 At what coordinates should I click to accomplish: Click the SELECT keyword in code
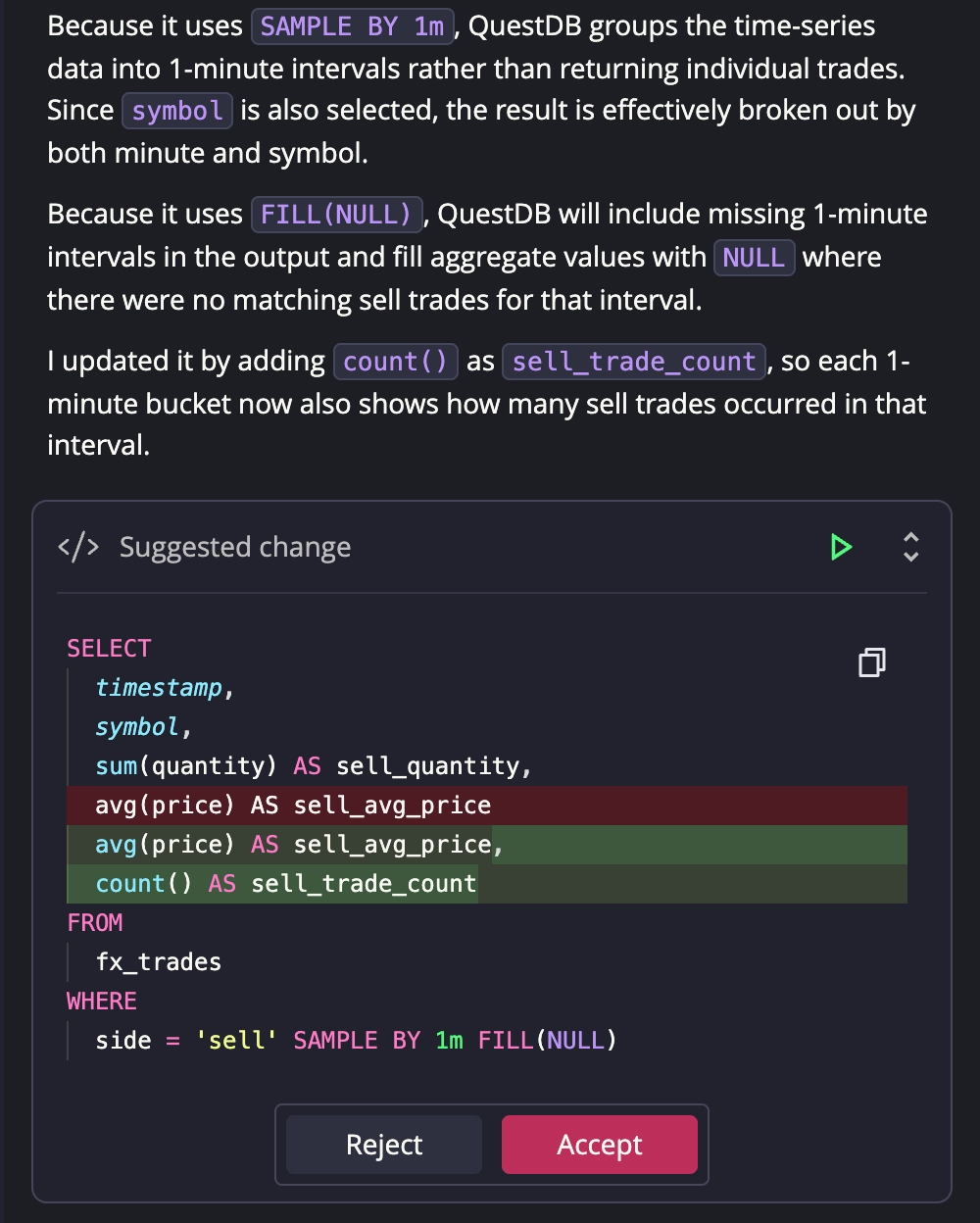click(x=109, y=648)
